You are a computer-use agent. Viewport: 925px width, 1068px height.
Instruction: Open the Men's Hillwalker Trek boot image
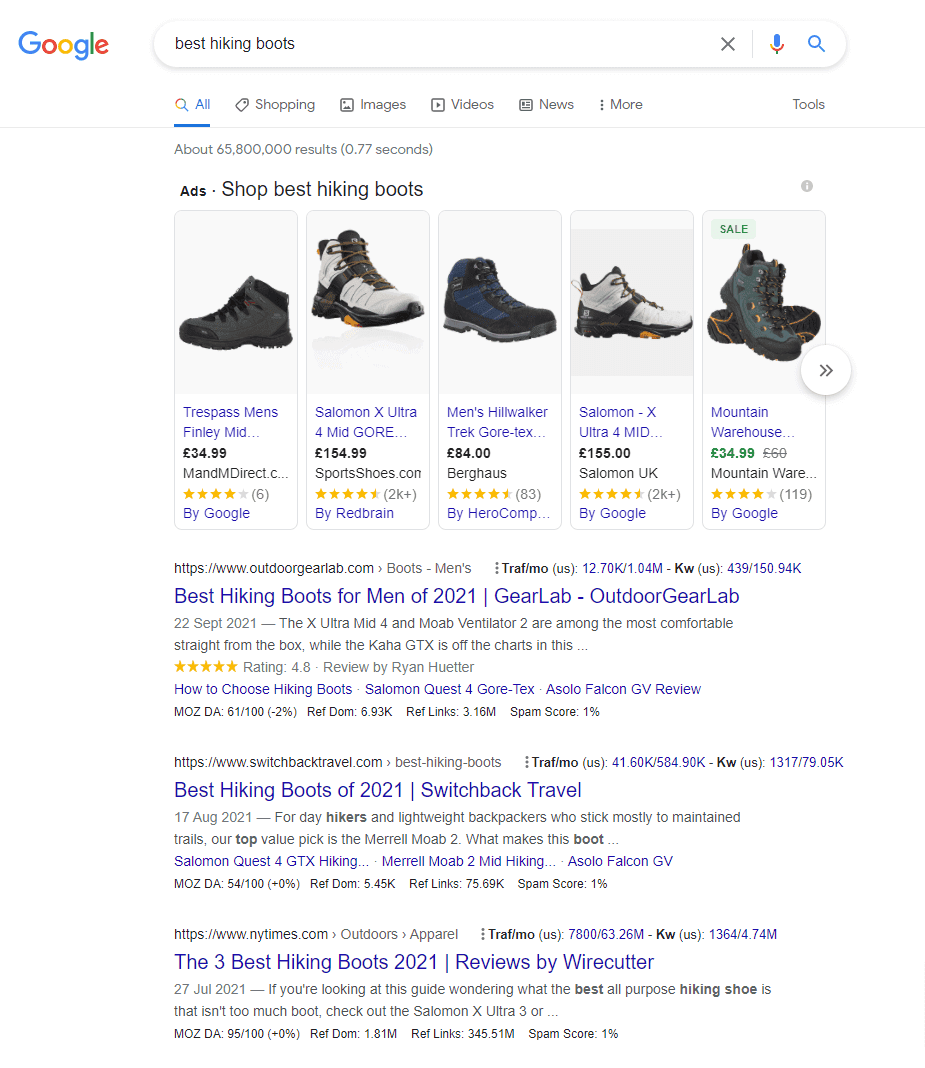(500, 303)
